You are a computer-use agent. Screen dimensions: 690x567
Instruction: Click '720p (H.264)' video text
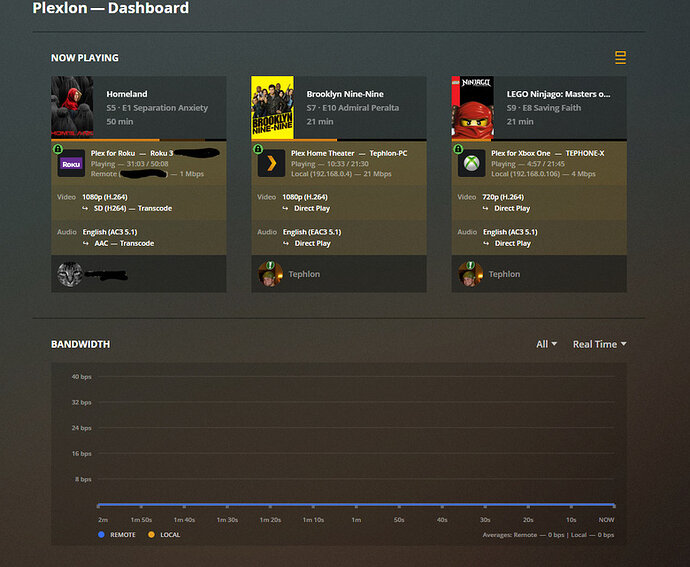pyautogui.click(x=503, y=197)
